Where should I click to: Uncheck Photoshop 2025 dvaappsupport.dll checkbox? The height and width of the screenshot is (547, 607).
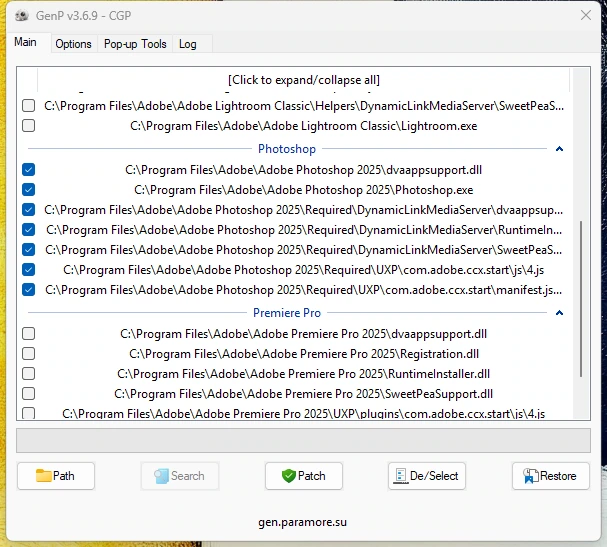(x=28, y=169)
